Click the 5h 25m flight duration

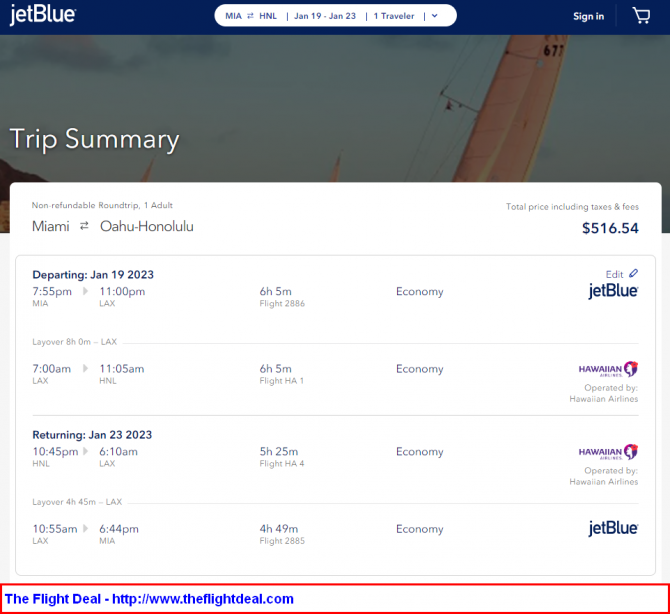click(x=279, y=452)
